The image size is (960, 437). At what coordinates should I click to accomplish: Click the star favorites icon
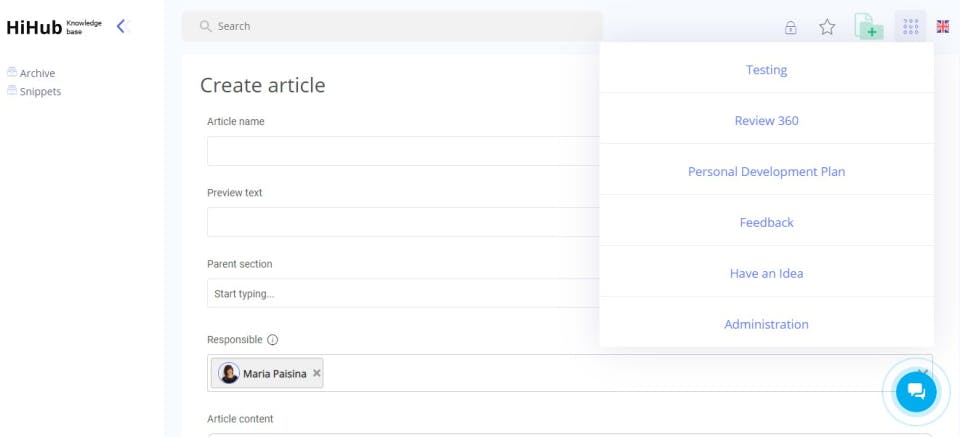[x=827, y=27]
